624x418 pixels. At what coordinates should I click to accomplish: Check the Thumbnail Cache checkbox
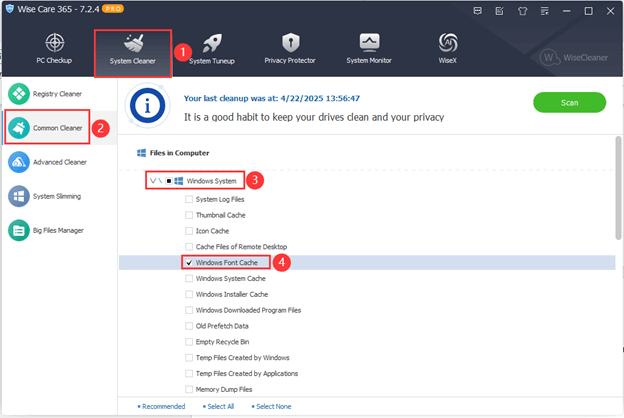[x=189, y=215]
